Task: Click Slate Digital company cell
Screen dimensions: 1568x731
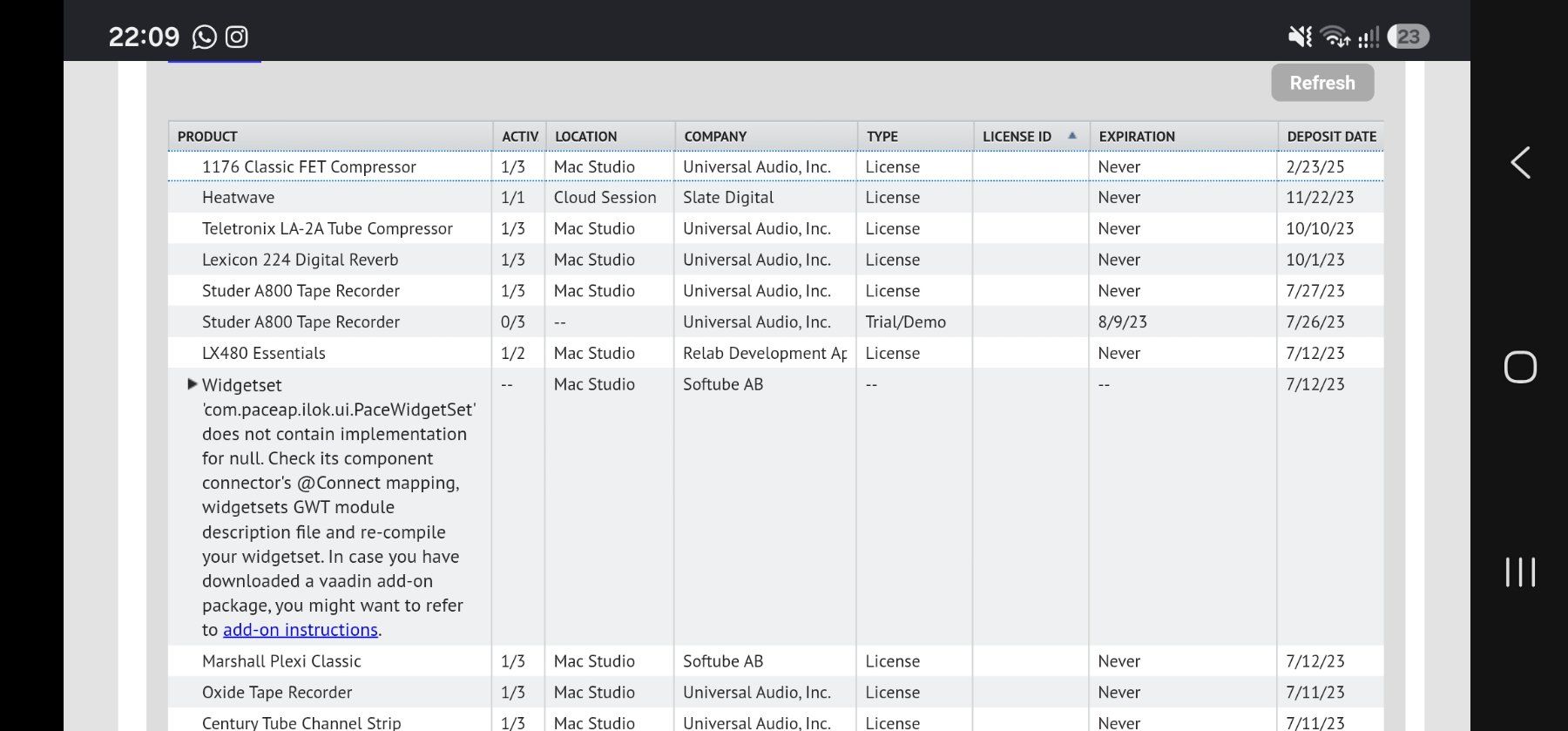Action: pos(728,198)
